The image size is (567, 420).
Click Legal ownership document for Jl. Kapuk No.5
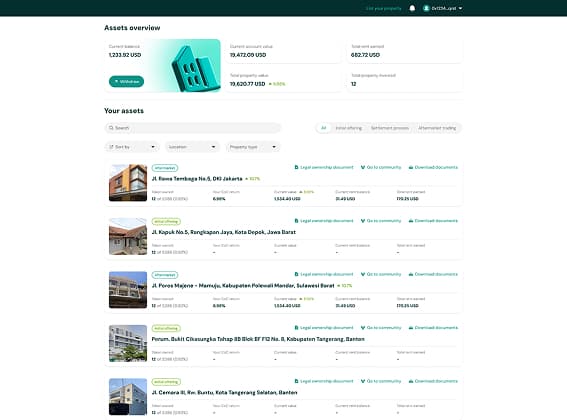(x=324, y=221)
